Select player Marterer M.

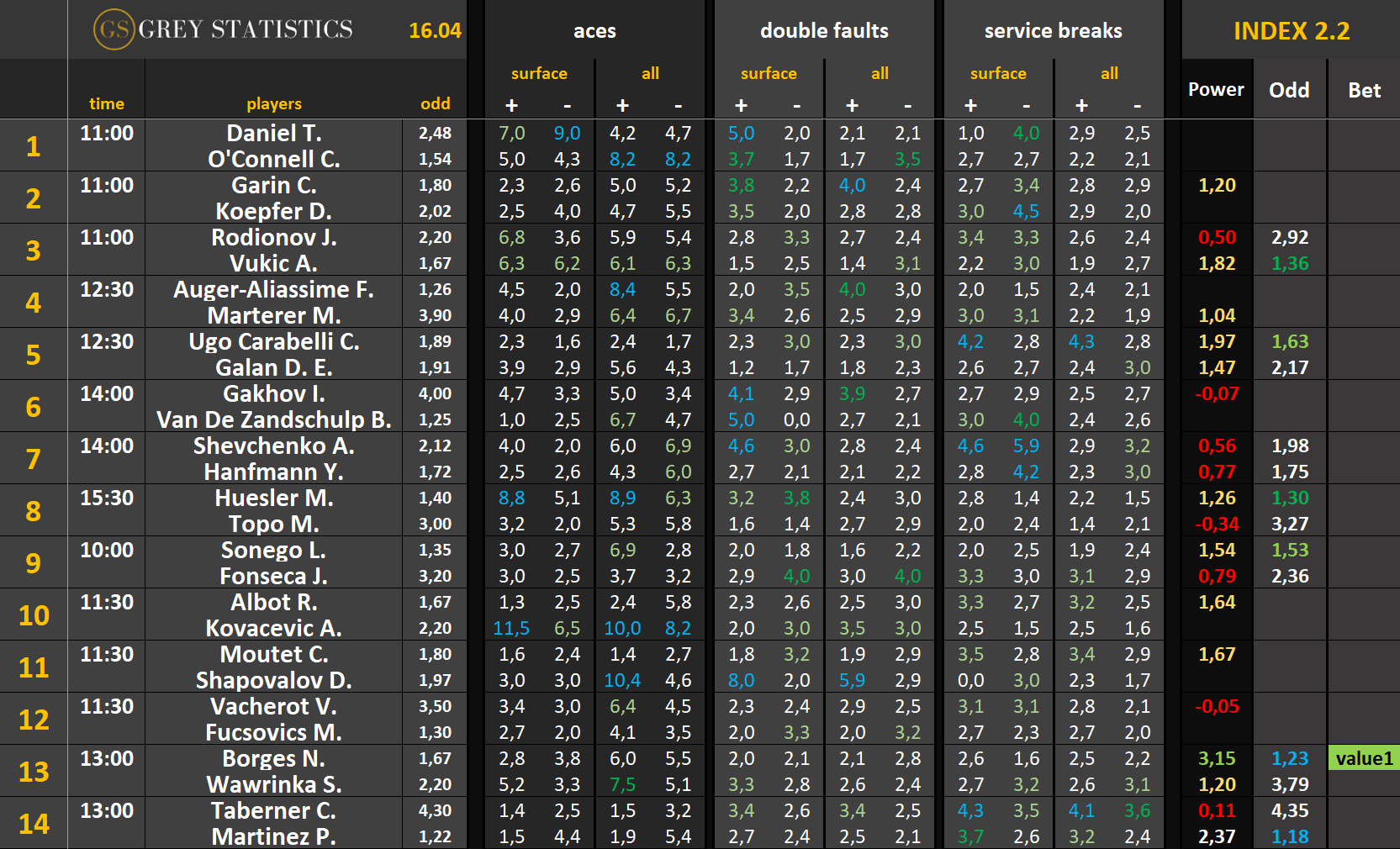coord(274,315)
